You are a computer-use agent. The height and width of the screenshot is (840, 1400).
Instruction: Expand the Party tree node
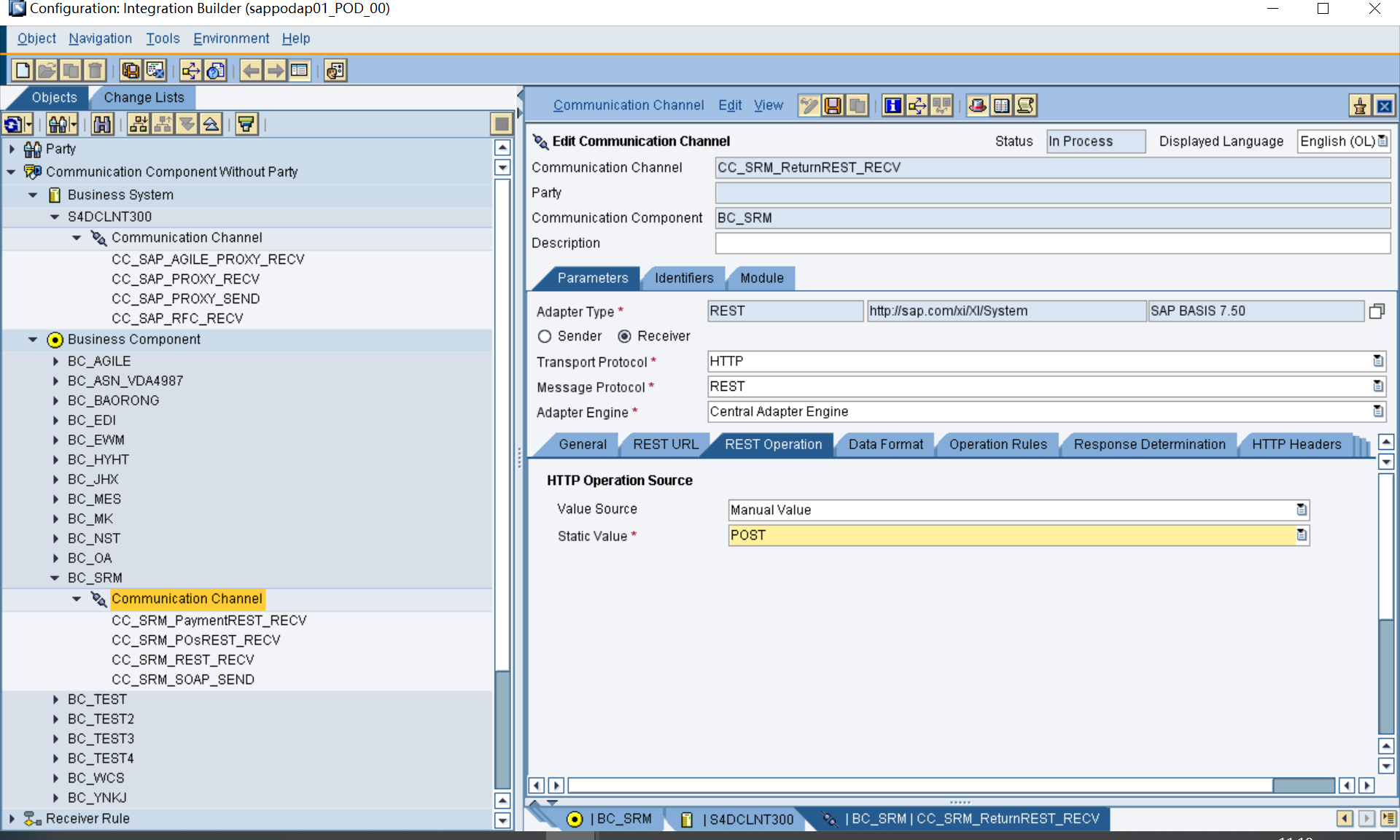click(12, 149)
